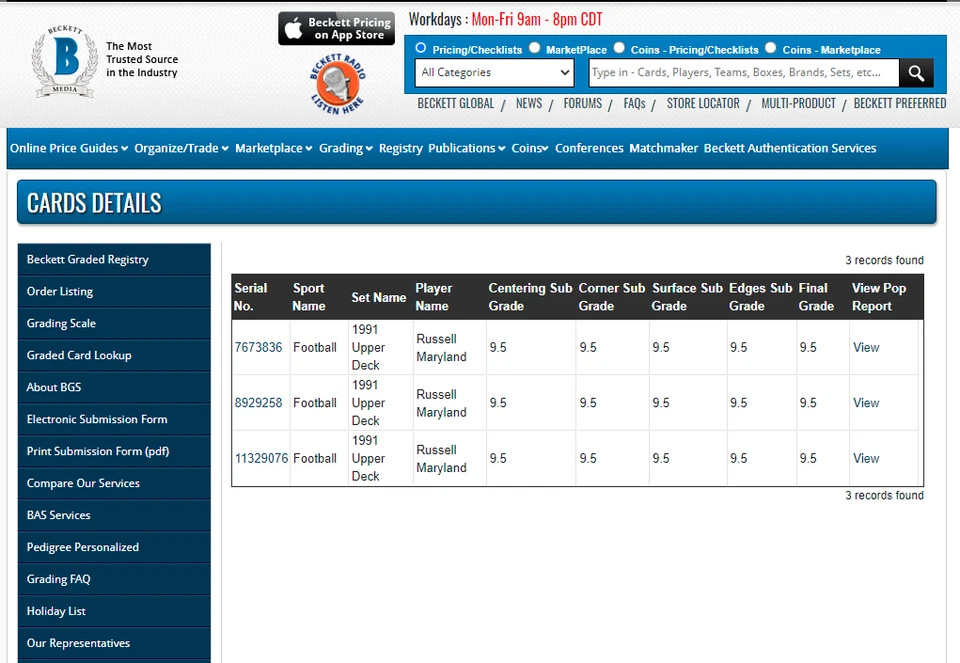Open Grading Scale in the sidebar

coord(114,323)
